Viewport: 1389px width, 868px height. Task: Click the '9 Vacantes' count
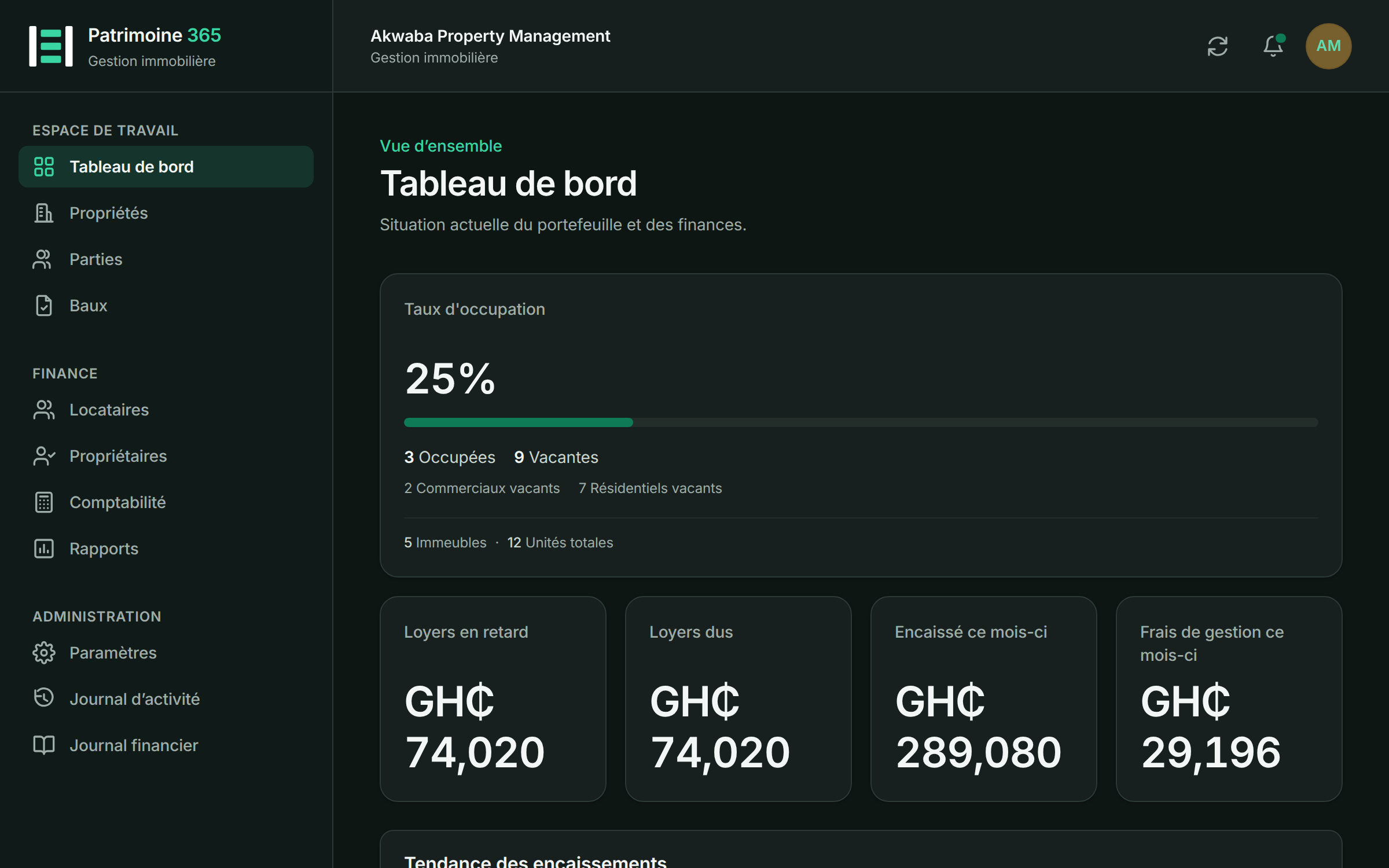coord(556,457)
